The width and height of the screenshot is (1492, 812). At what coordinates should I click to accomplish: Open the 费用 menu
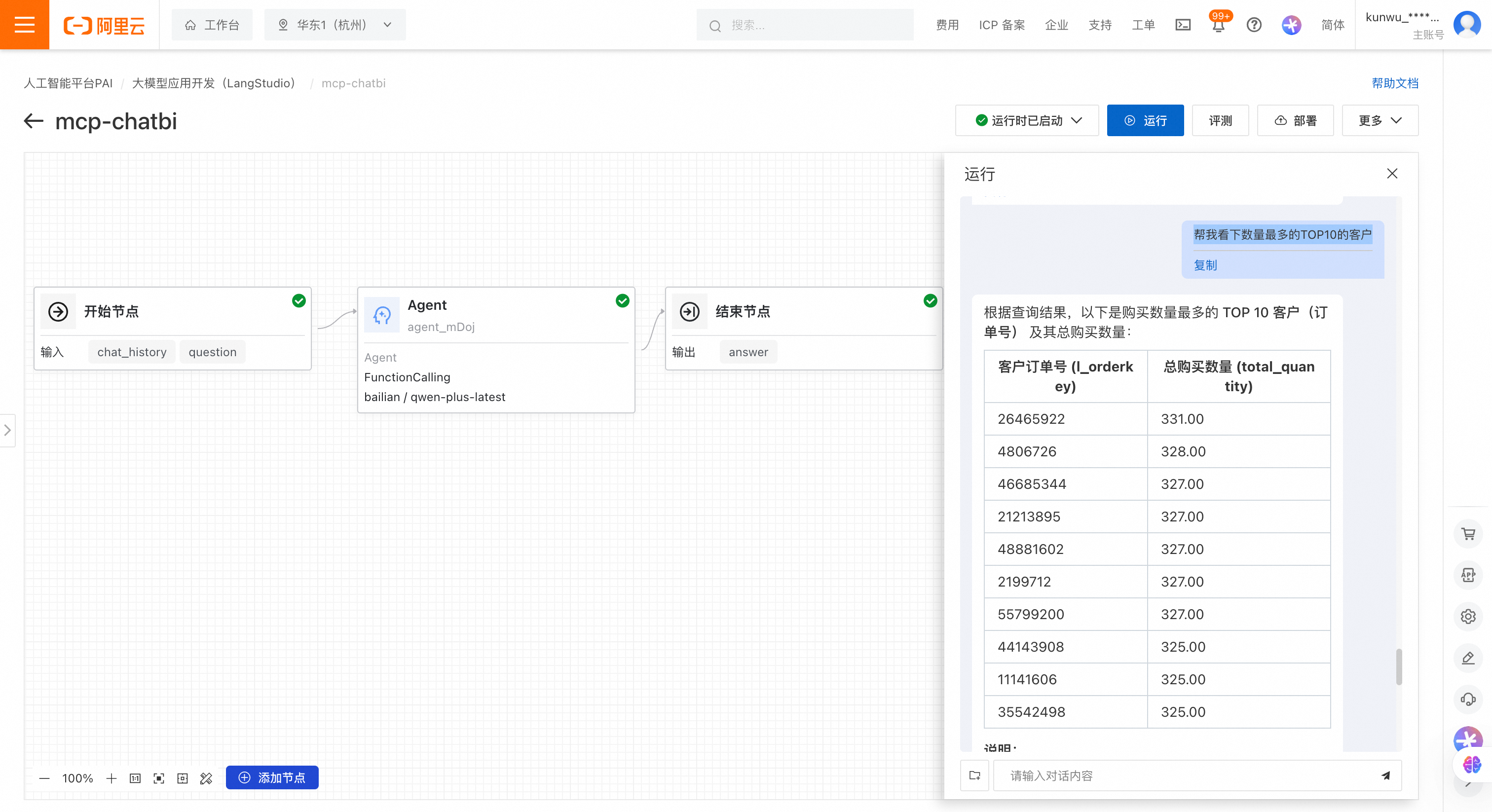coord(947,25)
